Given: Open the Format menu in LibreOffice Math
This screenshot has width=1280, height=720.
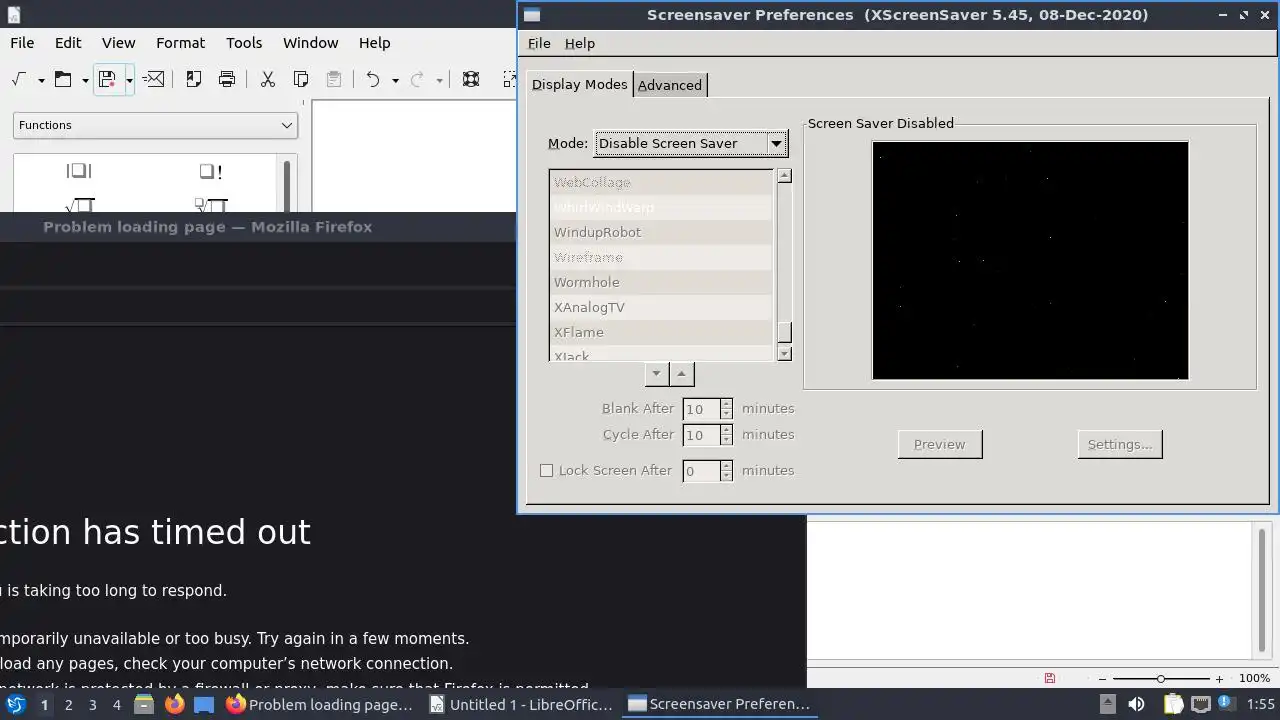Looking at the screenshot, I should click(181, 43).
